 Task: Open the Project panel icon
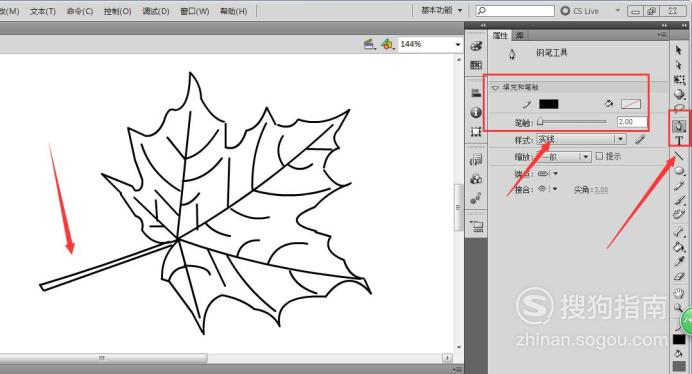click(x=477, y=226)
